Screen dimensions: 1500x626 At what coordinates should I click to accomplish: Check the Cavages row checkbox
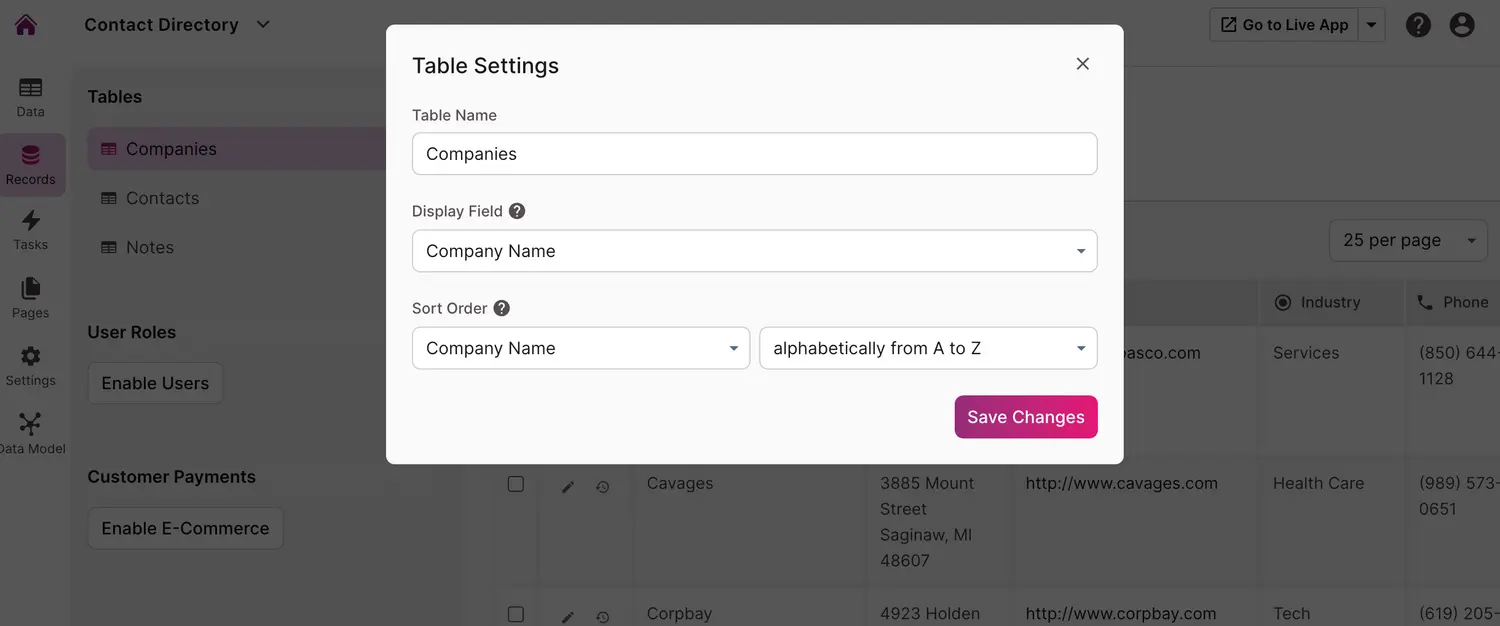(516, 484)
